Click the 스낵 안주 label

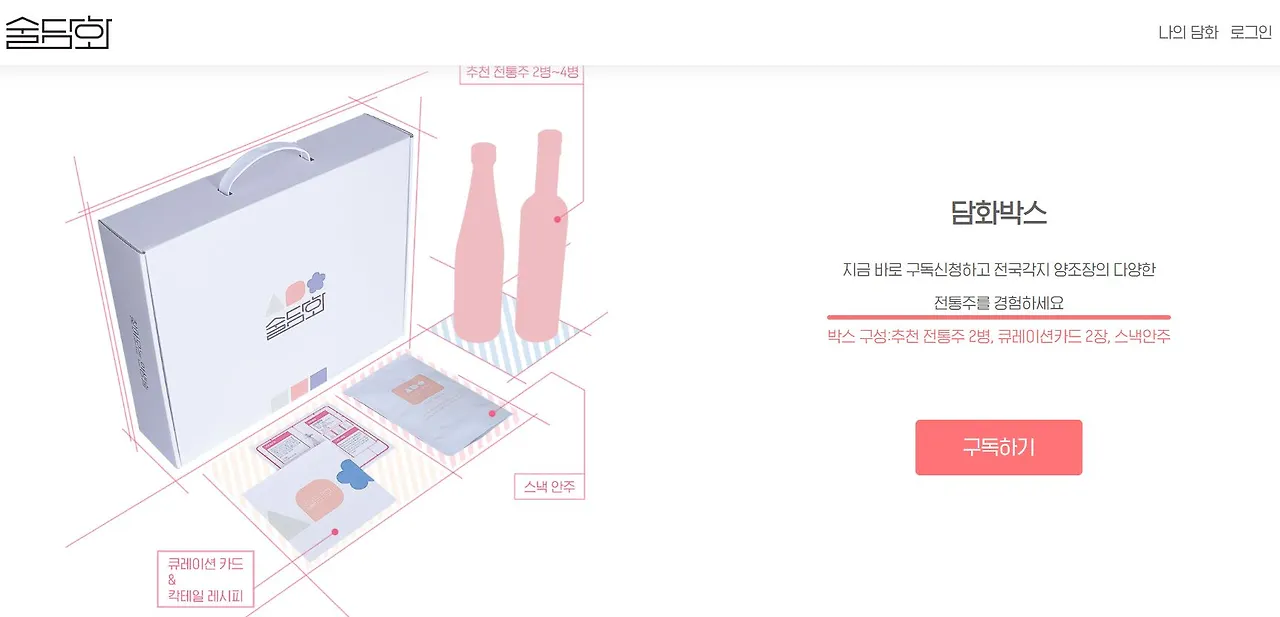point(549,487)
